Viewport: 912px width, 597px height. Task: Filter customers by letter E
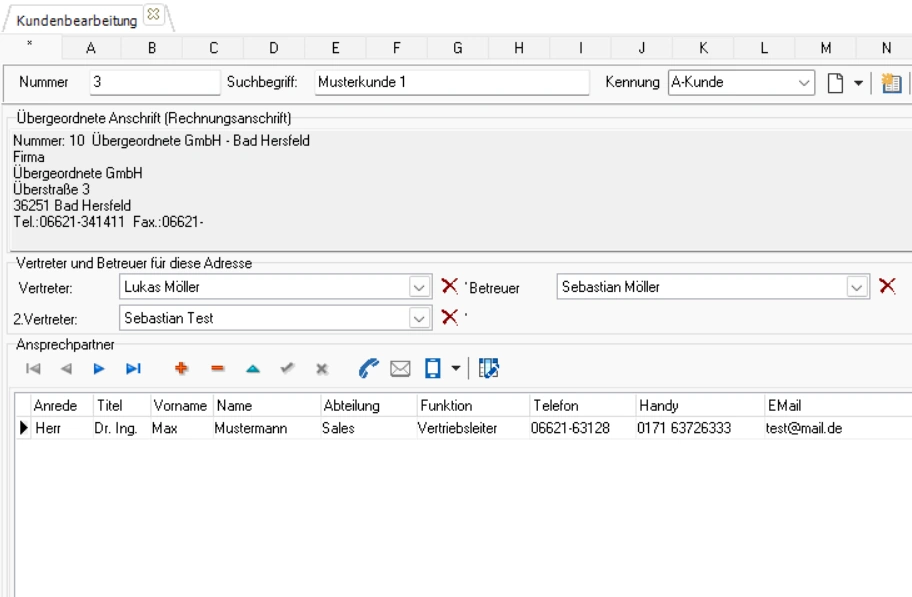coord(336,48)
